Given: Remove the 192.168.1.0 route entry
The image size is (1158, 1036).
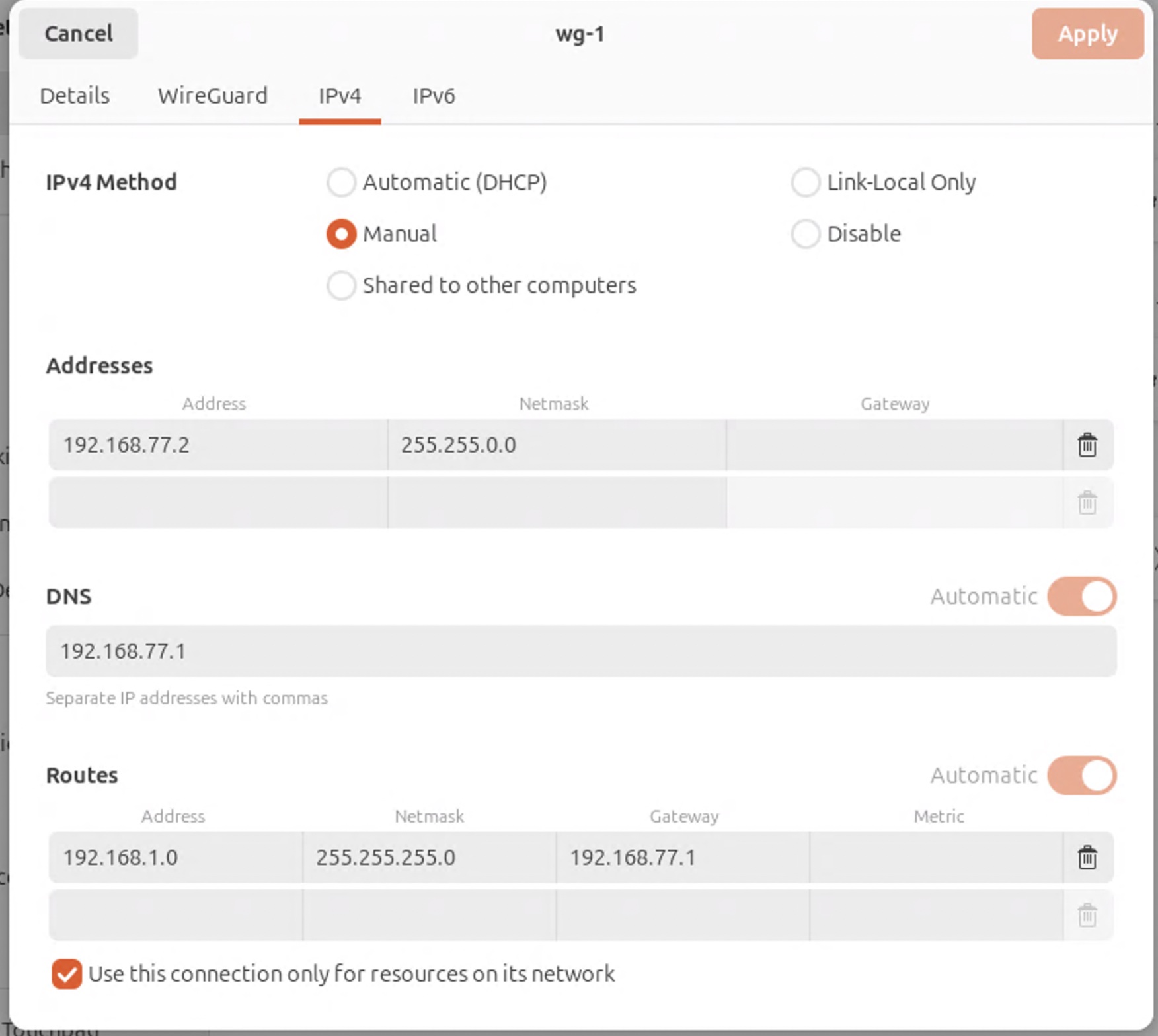Looking at the screenshot, I should click(1087, 858).
